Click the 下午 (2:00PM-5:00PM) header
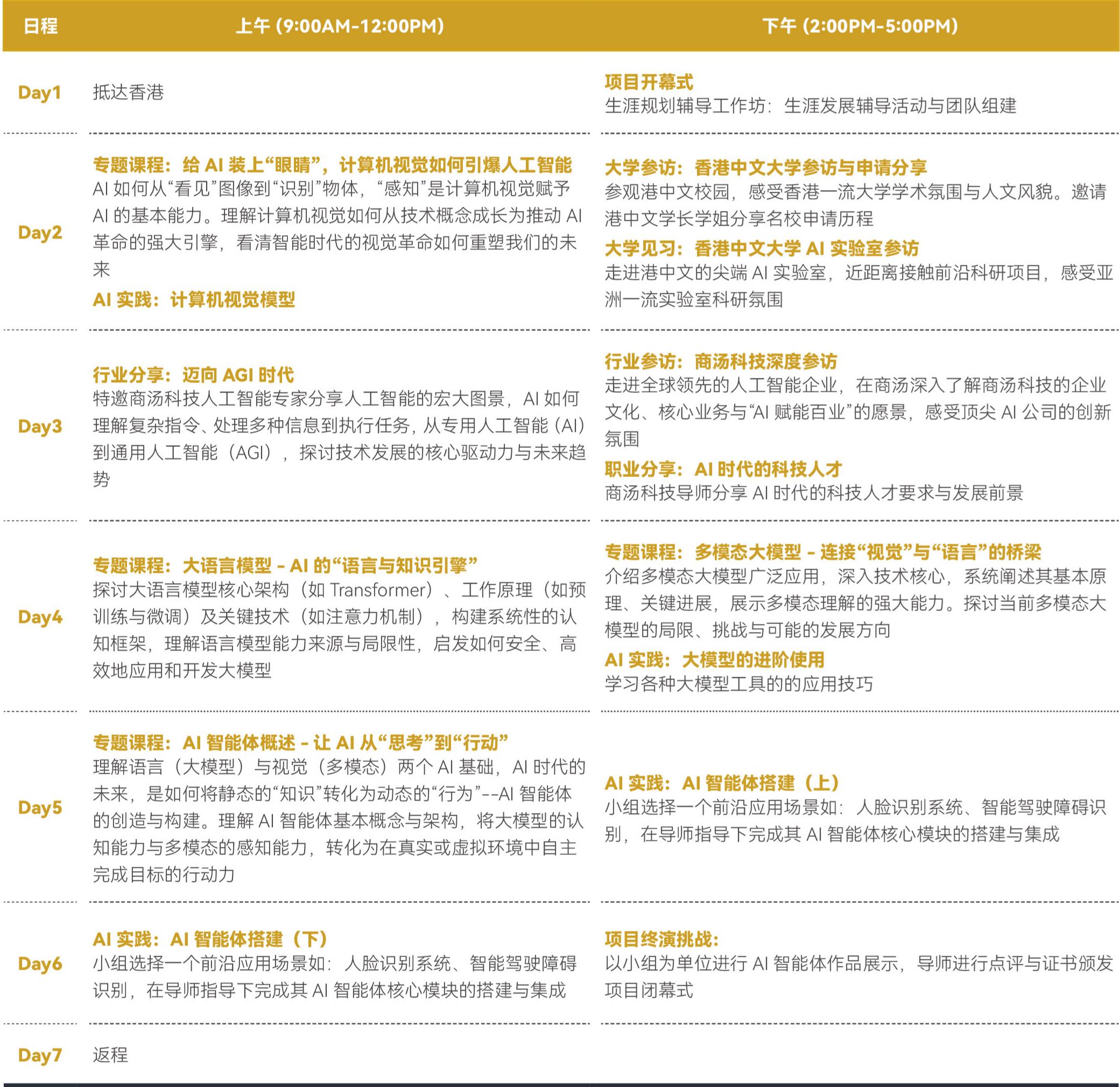Viewport: 1120px width, 1087px height. 860,26
